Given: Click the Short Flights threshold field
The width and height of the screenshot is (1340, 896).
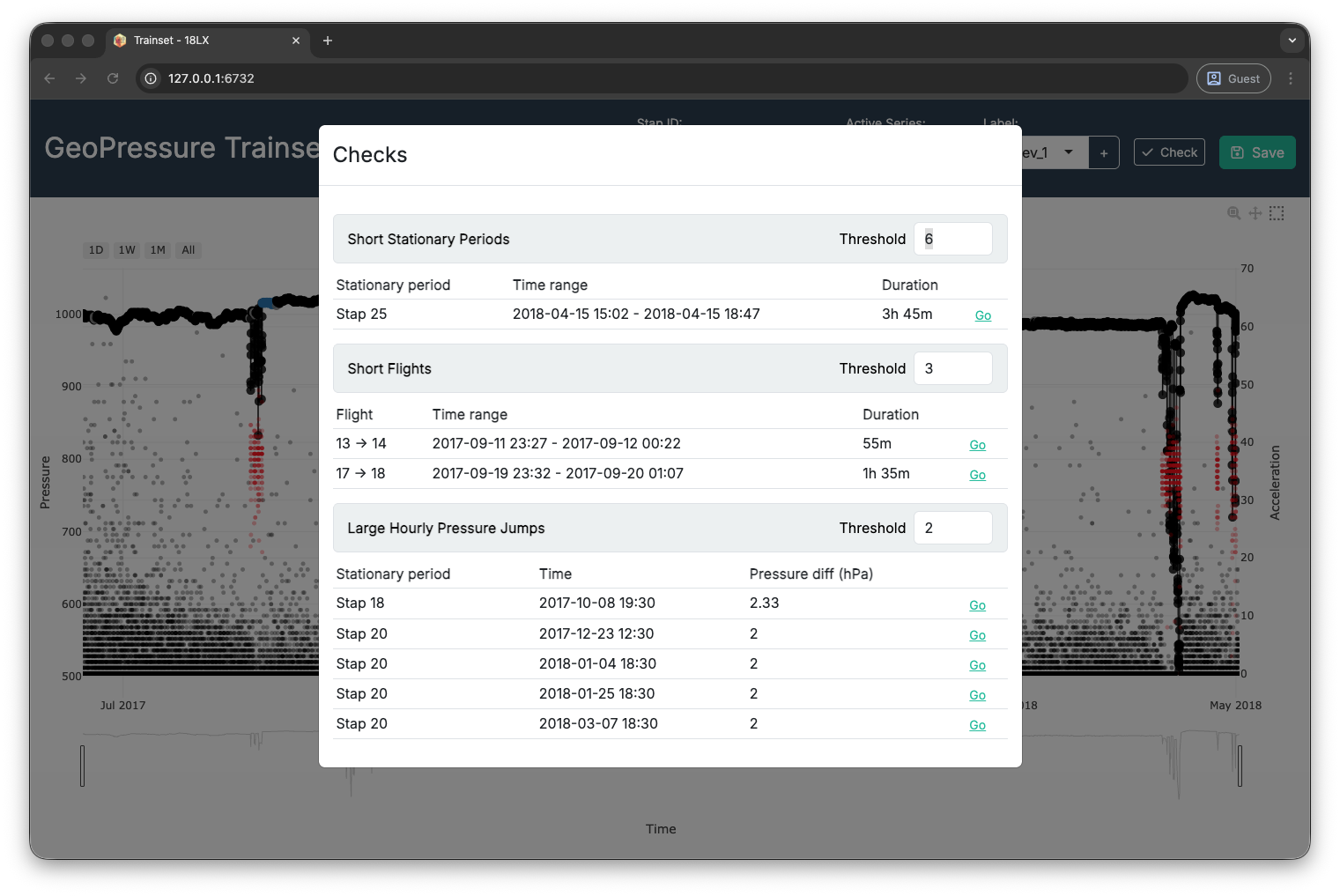Looking at the screenshot, I should coord(952,368).
